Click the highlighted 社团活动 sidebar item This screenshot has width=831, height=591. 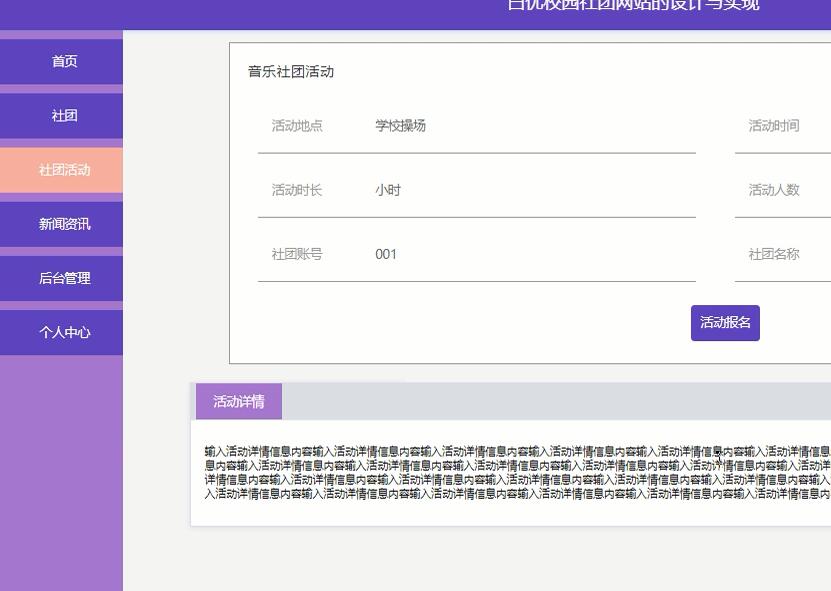point(63,170)
